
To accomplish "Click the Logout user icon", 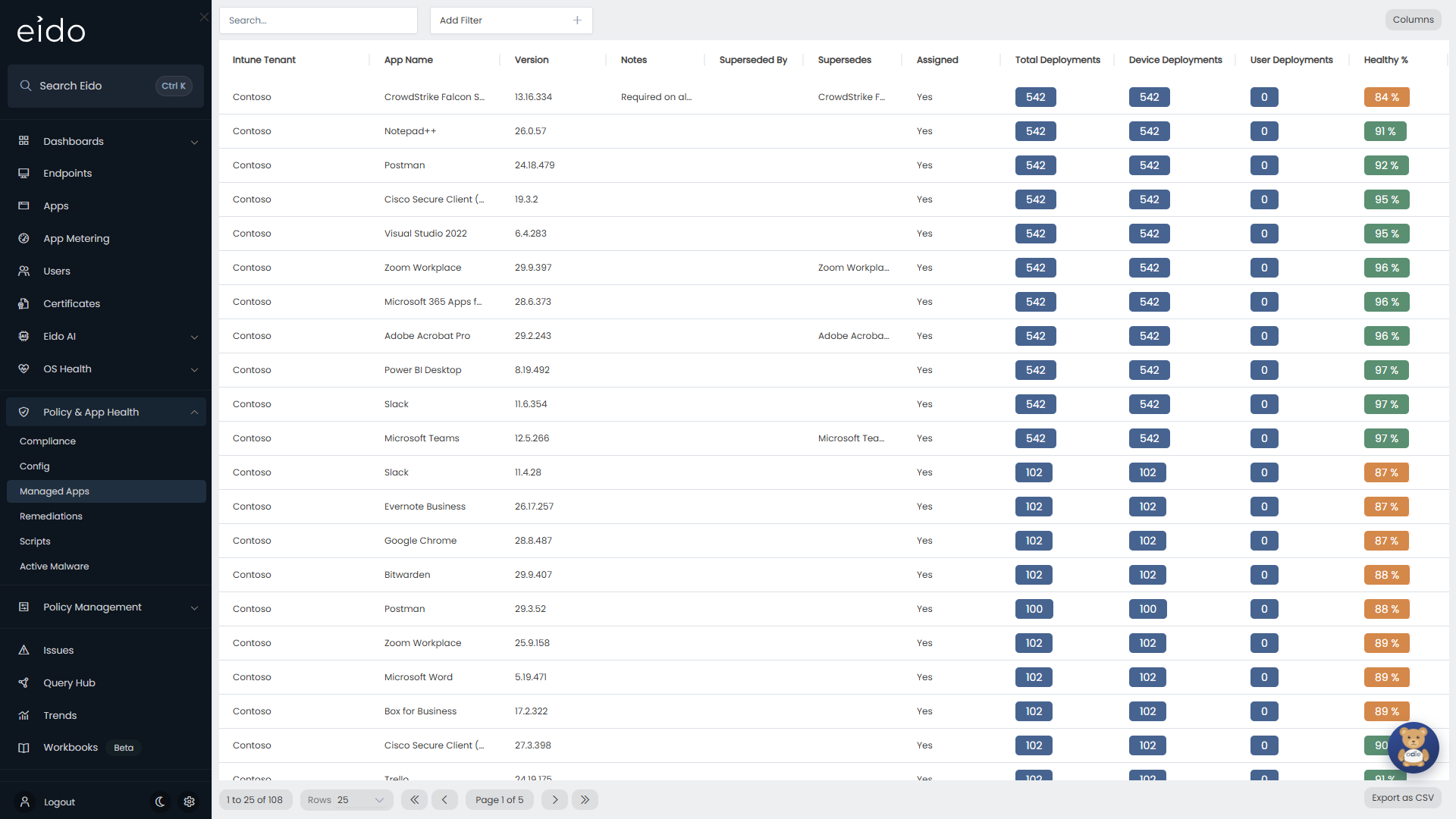I will click(24, 802).
